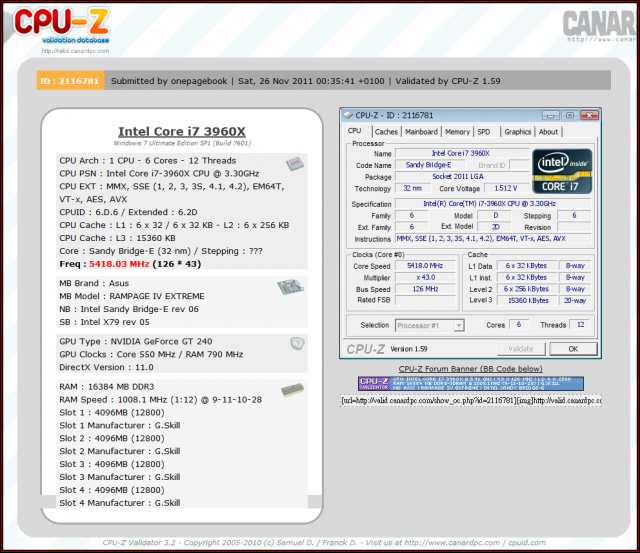Click the Level 2 6 x 256 KBytes value
640x553 pixels.
[527, 289]
